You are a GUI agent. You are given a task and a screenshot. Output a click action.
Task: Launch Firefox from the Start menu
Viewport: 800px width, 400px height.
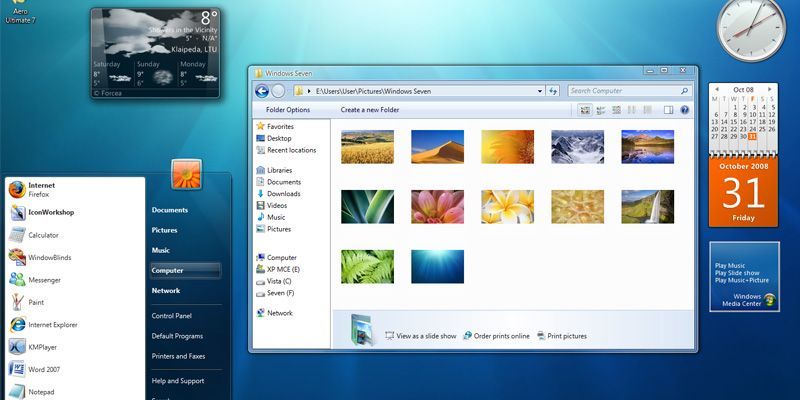(40, 190)
